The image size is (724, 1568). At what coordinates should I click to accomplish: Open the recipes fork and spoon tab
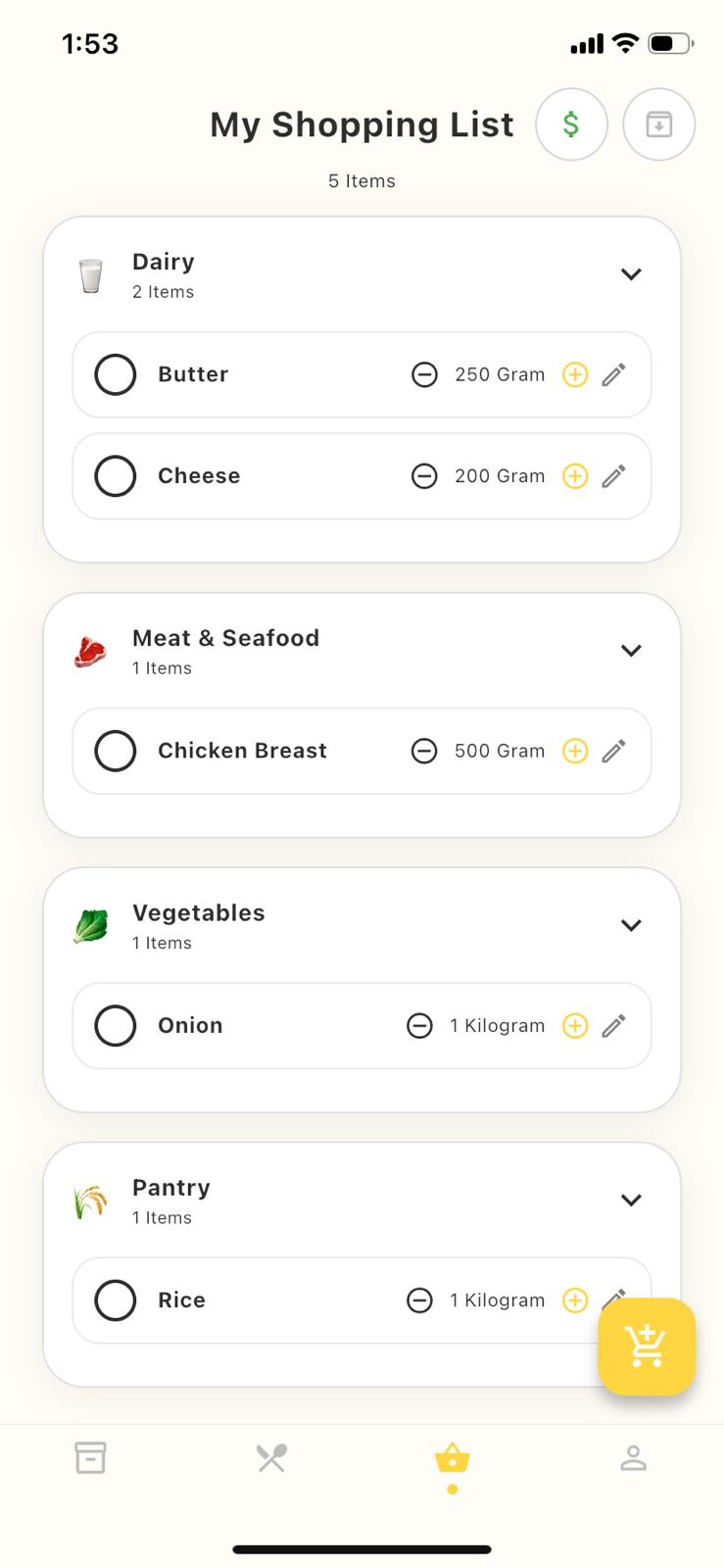(x=271, y=1458)
